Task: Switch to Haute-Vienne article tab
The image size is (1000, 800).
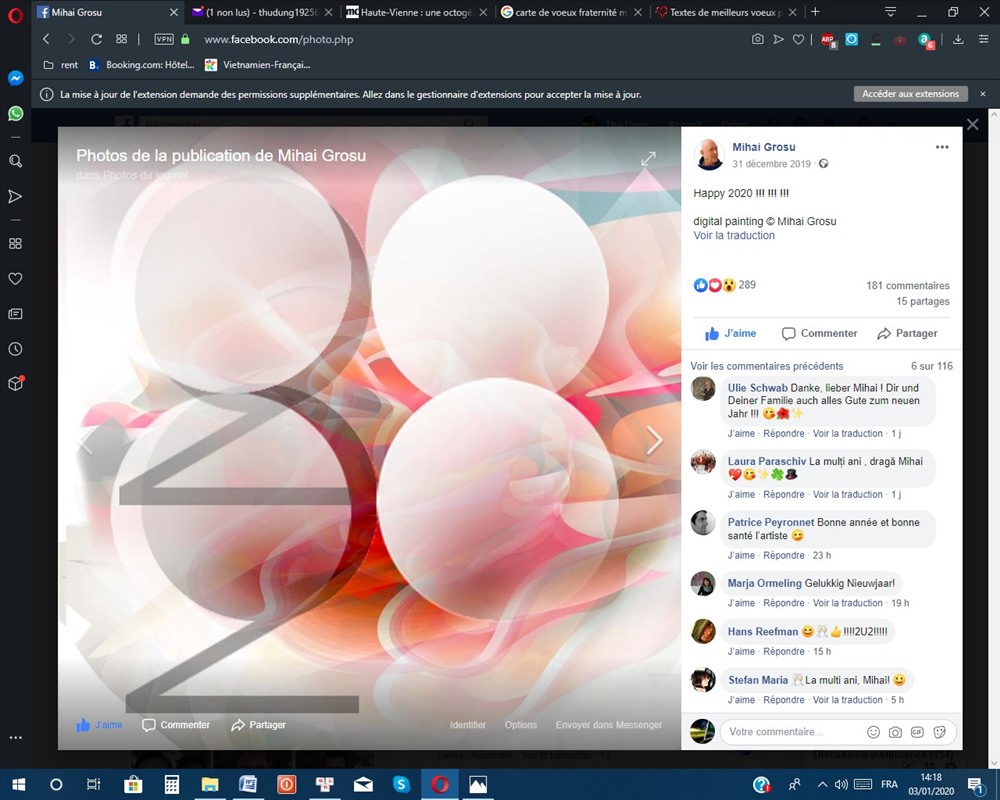Action: click(416, 12)
